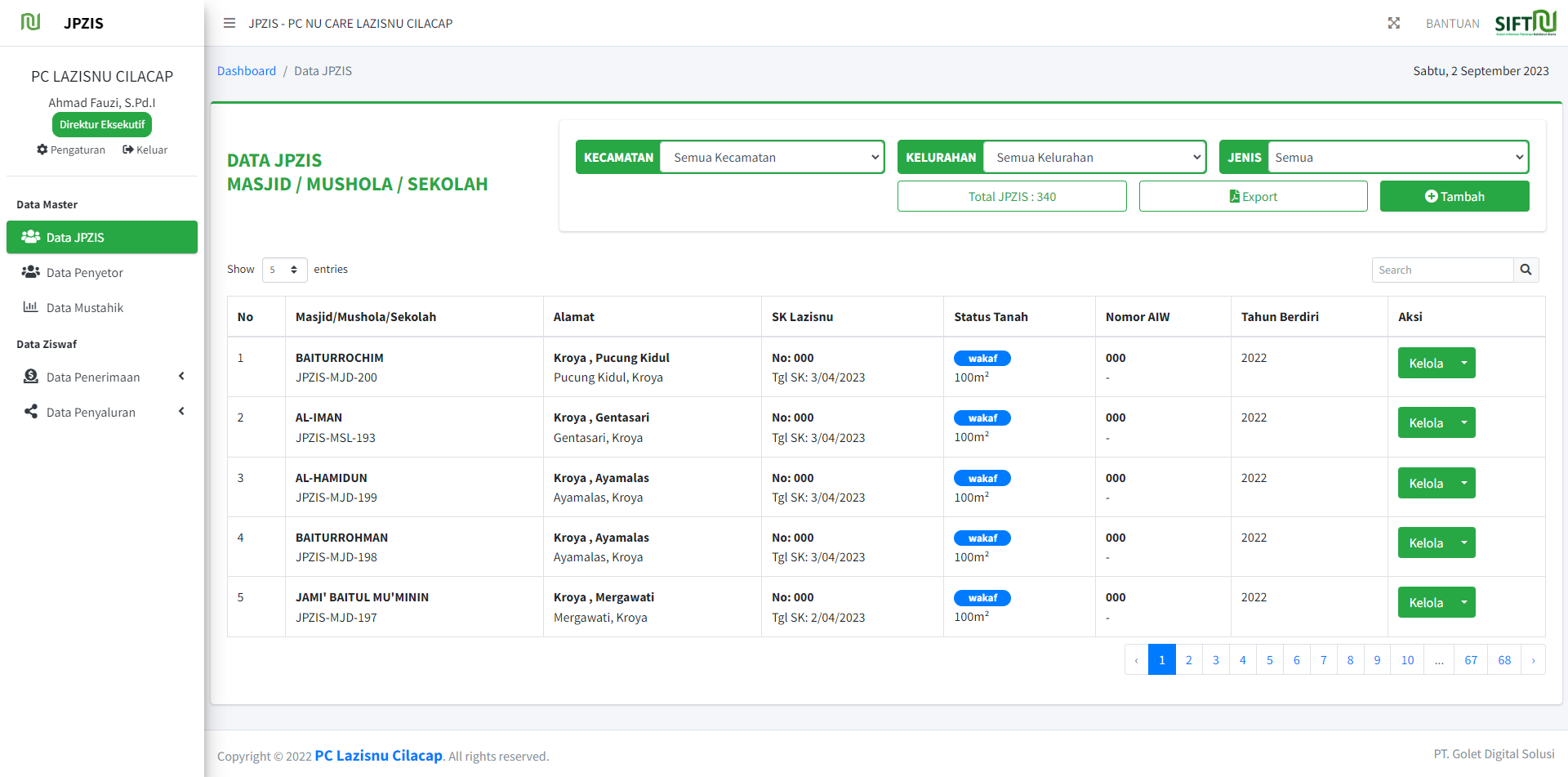Click the Tambah button

click(1454, 197)
